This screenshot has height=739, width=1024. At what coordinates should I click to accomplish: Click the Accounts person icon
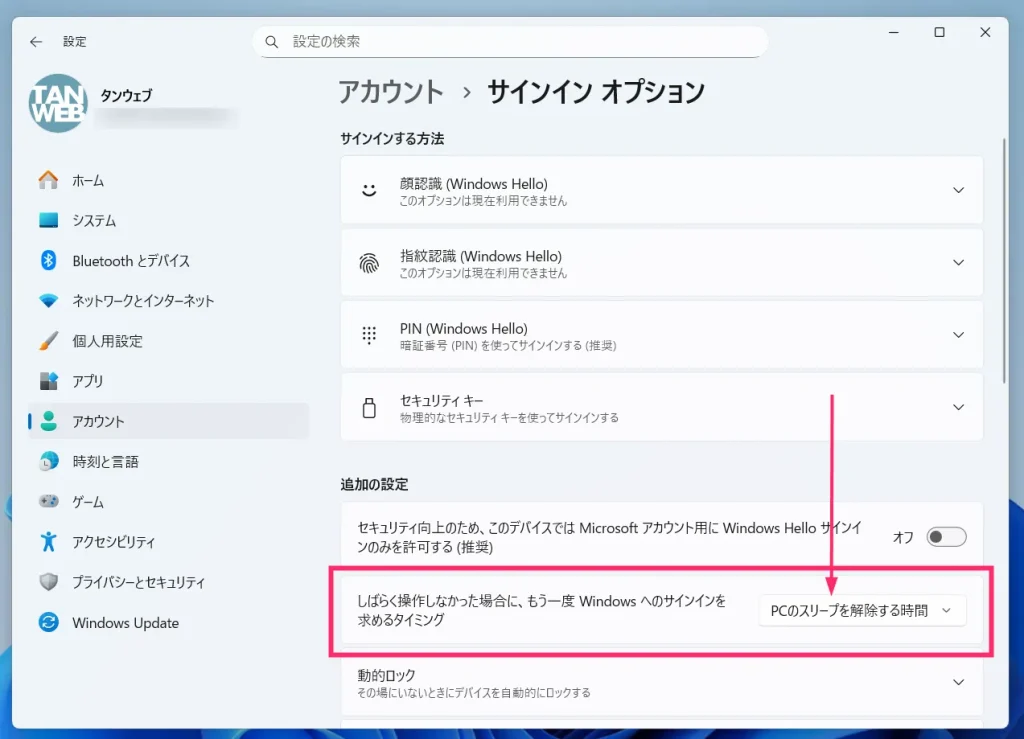48,421
